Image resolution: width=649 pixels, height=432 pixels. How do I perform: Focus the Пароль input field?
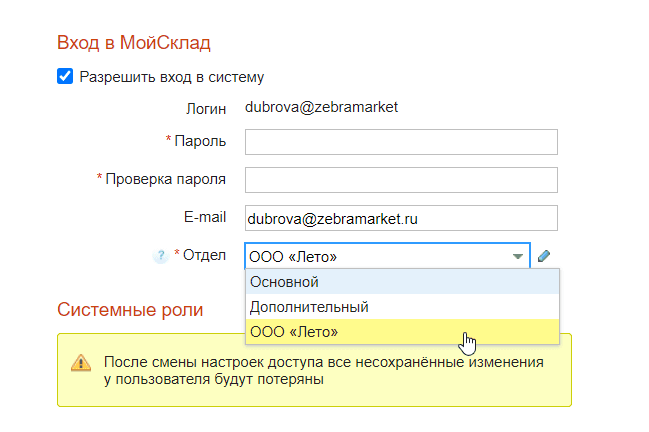400,142
